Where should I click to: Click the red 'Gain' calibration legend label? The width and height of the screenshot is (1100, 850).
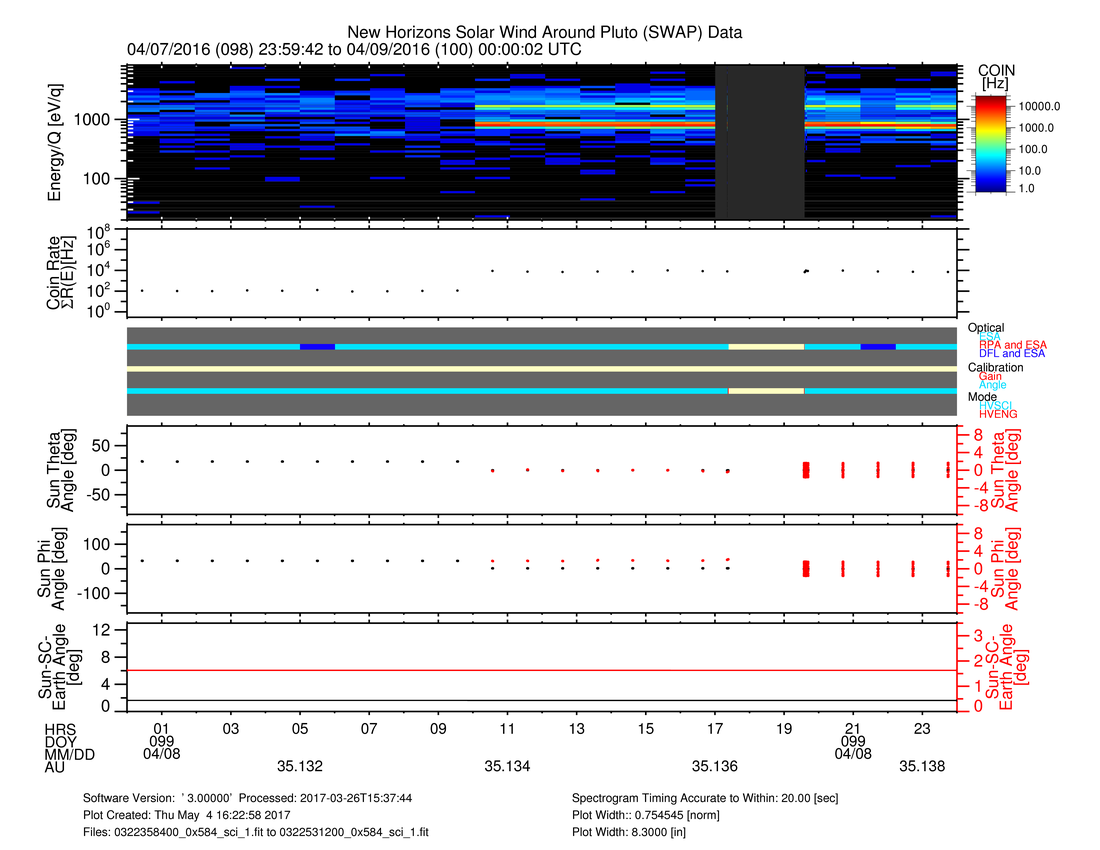[992, 376]
